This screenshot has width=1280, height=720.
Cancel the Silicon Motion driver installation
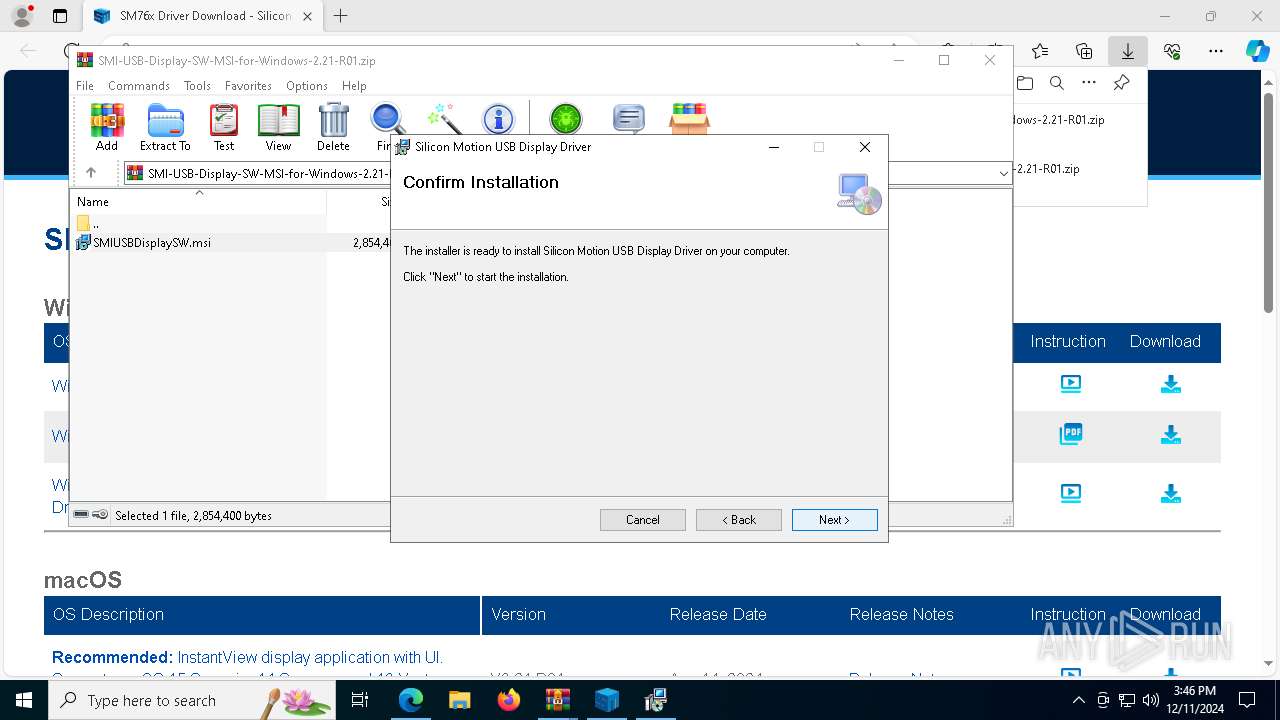(642, 520)
